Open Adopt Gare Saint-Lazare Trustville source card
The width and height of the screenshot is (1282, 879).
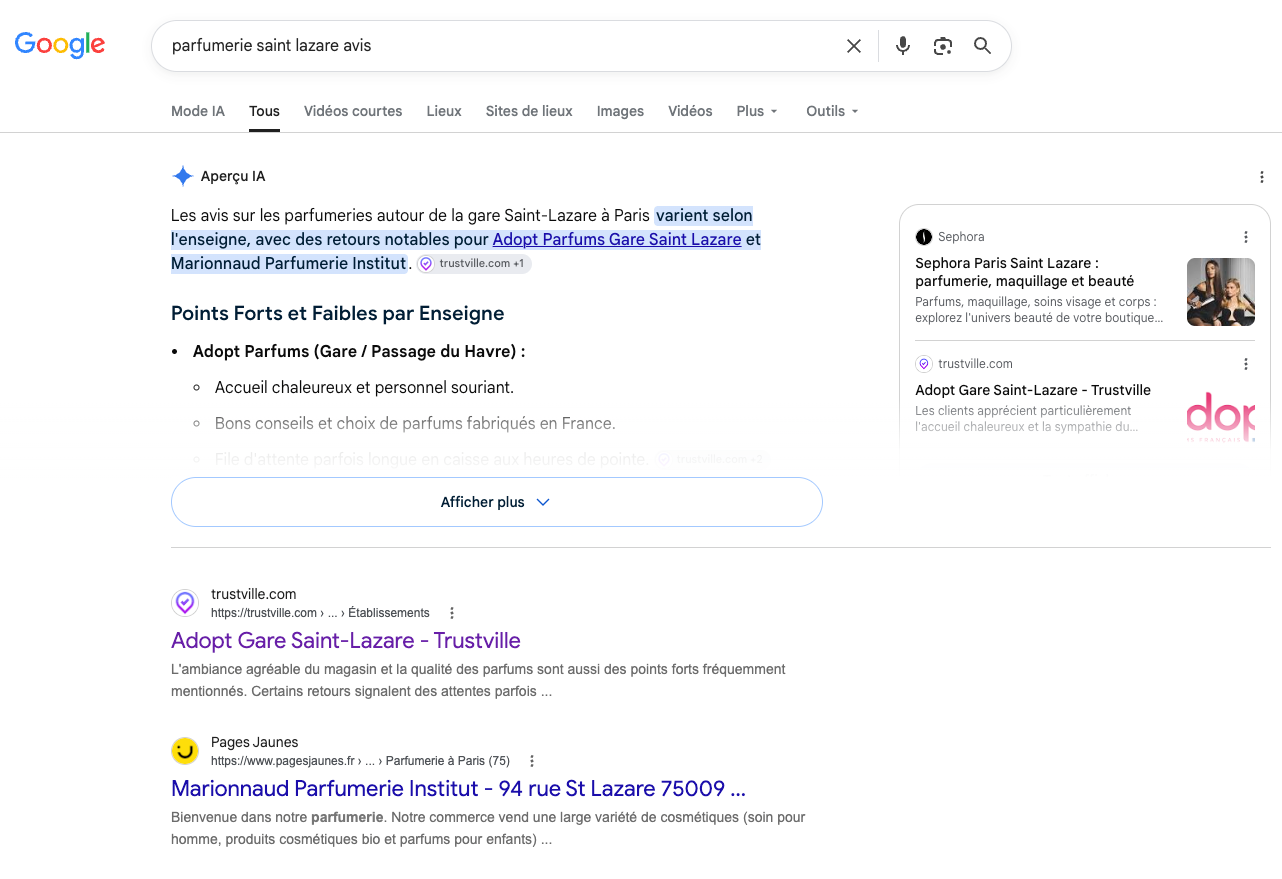click(x=1033, y=390)
